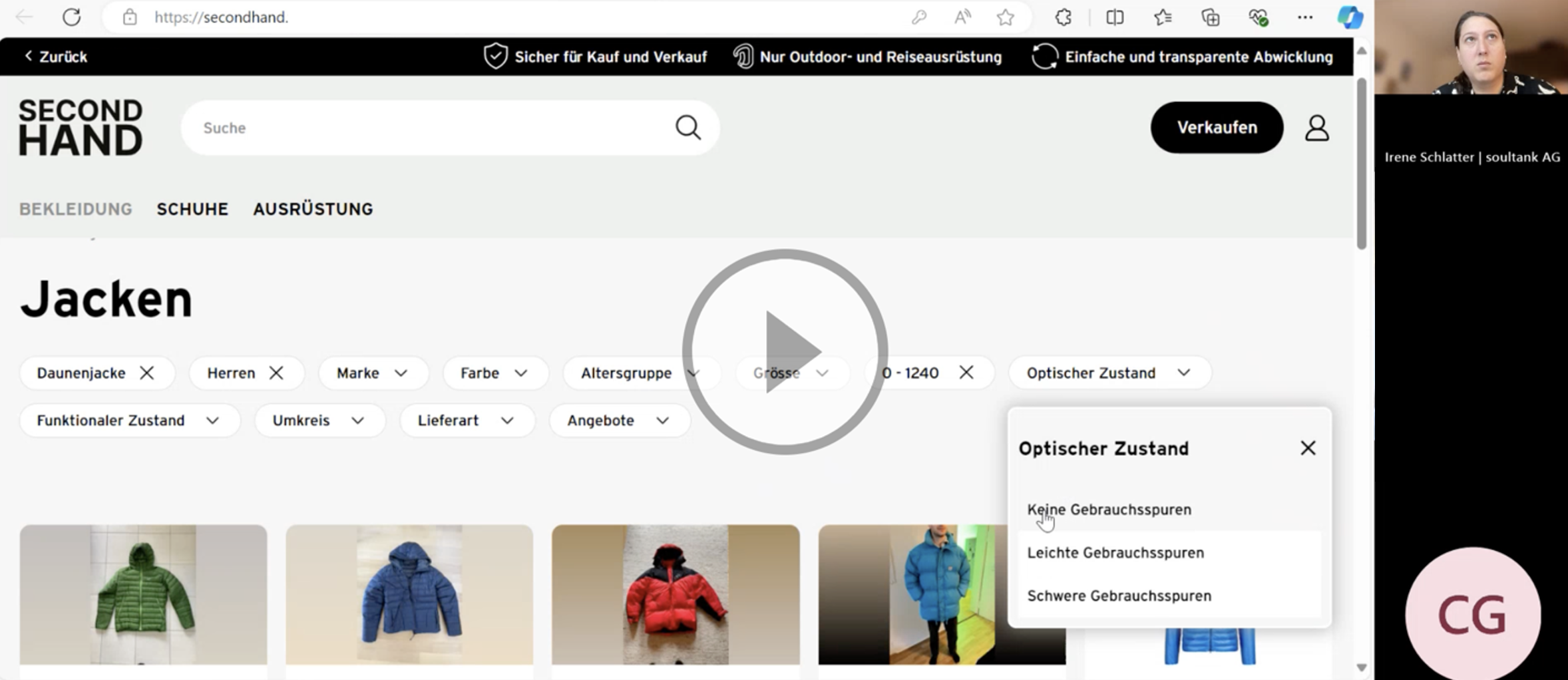The width and height of the screenshot is (1568, 680).
Task: Toggle the Optischer Zustand filter dropdown
Action: [1109, 373]
